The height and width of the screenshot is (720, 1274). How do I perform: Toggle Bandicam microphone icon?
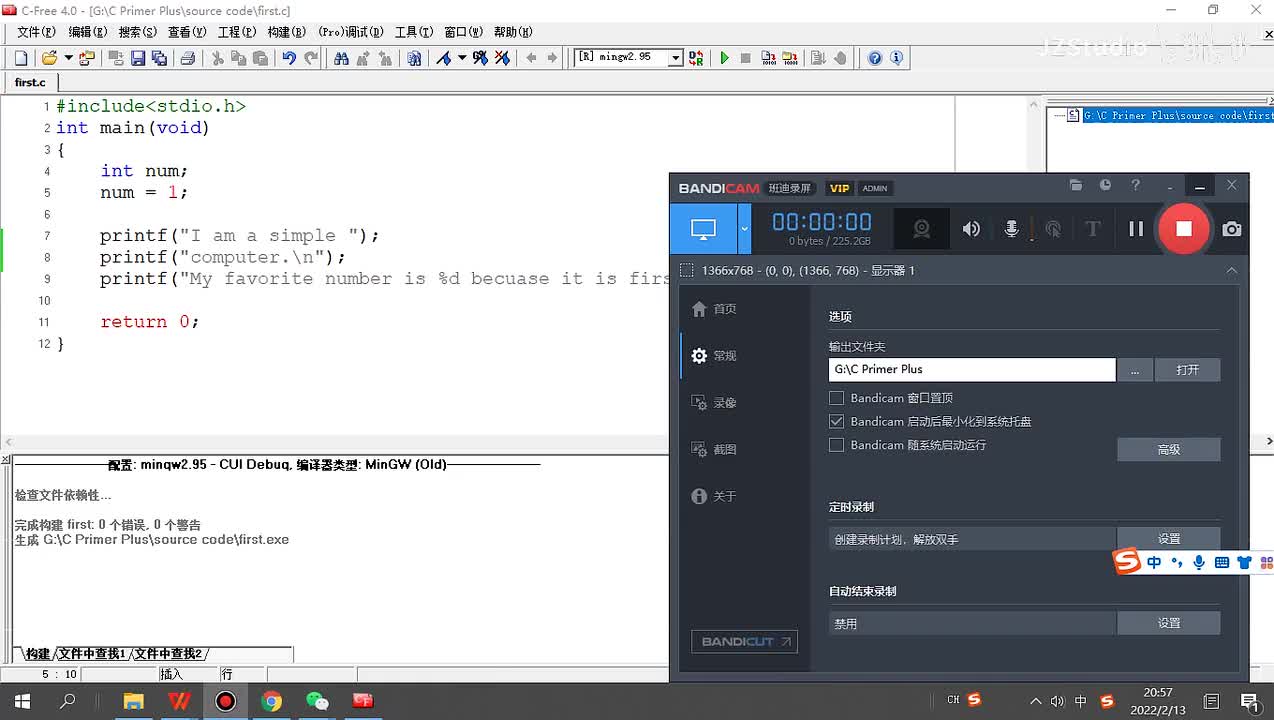pos(1012,229)
